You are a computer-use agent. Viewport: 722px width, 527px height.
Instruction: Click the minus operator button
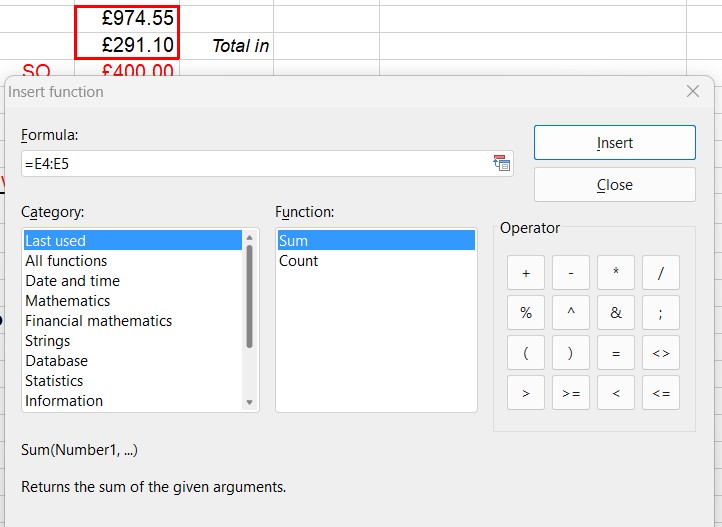pyautogui.click(x=571, y=273)
